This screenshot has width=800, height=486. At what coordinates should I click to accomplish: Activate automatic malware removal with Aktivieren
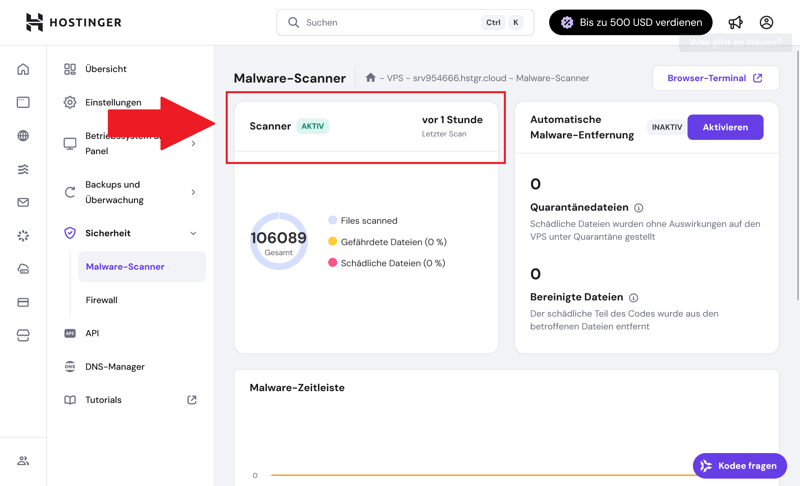[x=725, y=127]
